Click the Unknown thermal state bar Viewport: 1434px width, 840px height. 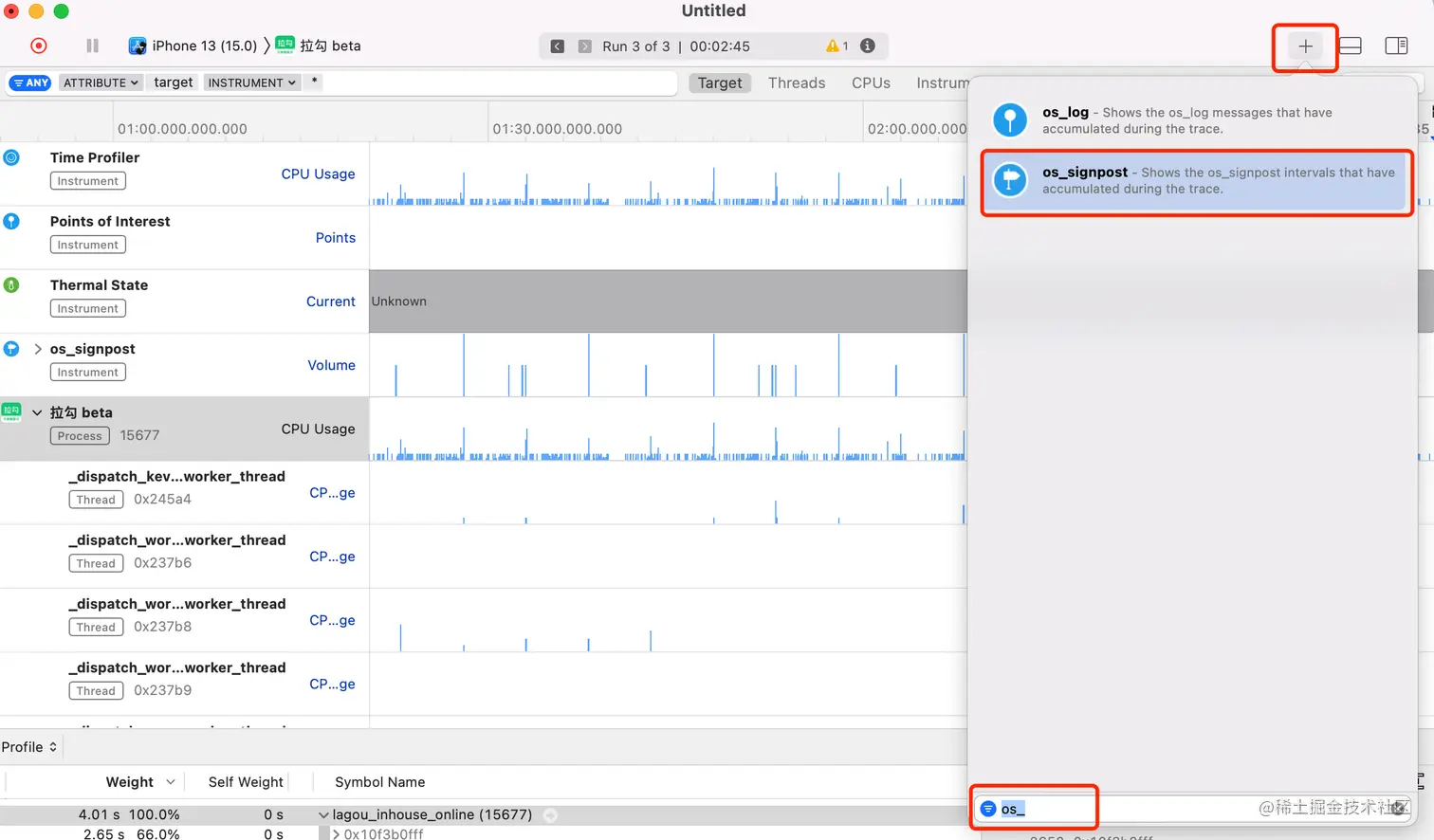pyautogui.click(x=669, y=301)
